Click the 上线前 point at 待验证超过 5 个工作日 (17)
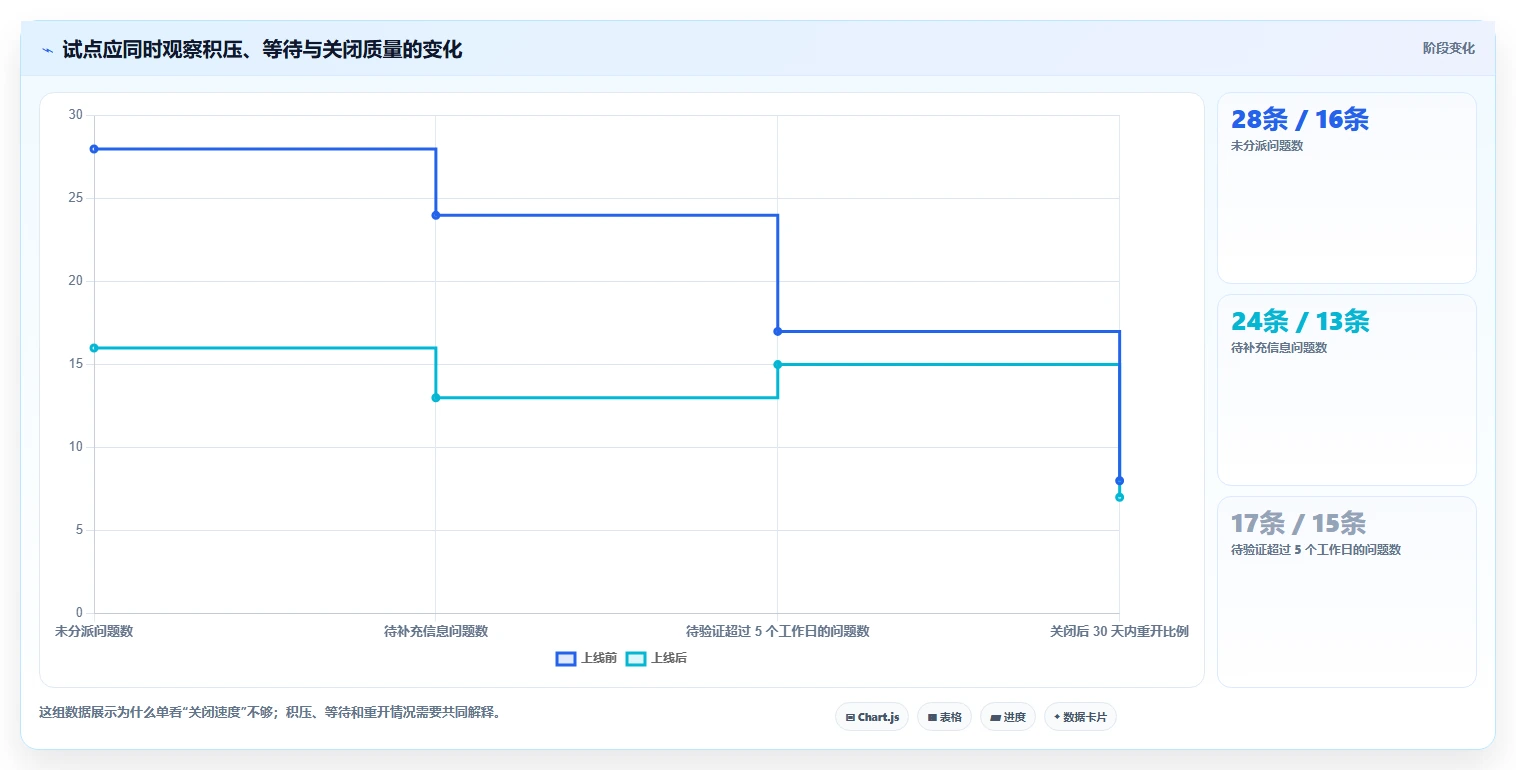This screenshot has height=770, width=1516. 778,331
